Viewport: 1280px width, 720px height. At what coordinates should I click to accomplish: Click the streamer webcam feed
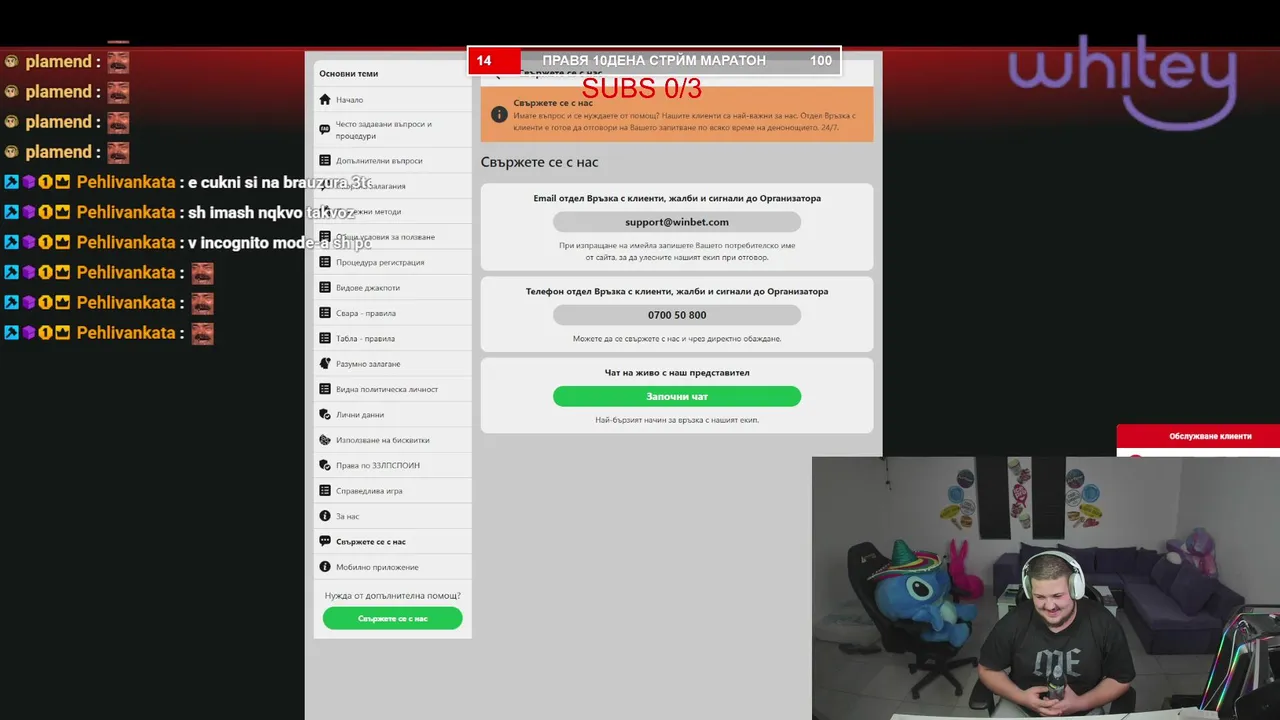(x=1046, y=588)
